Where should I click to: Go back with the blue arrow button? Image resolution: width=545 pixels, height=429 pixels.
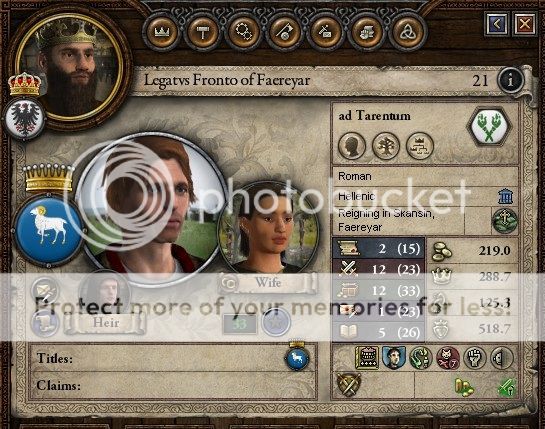click(x=497, y=24)
